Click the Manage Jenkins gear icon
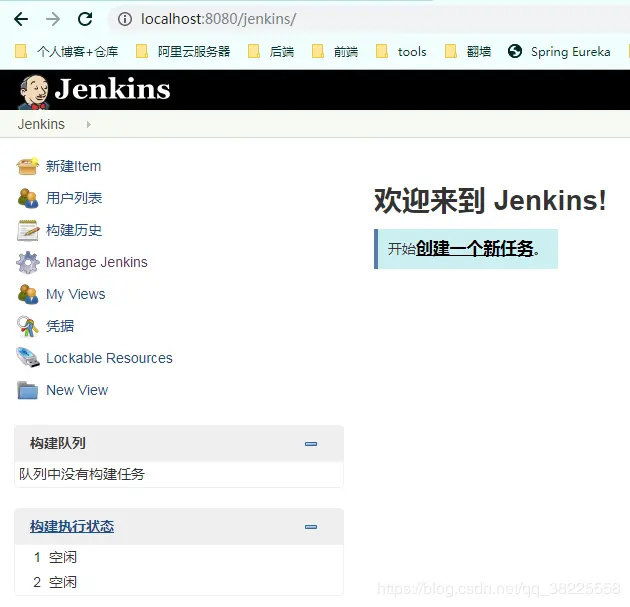The image size is (630, 607). pyautogui.click(x=28, y=262)
